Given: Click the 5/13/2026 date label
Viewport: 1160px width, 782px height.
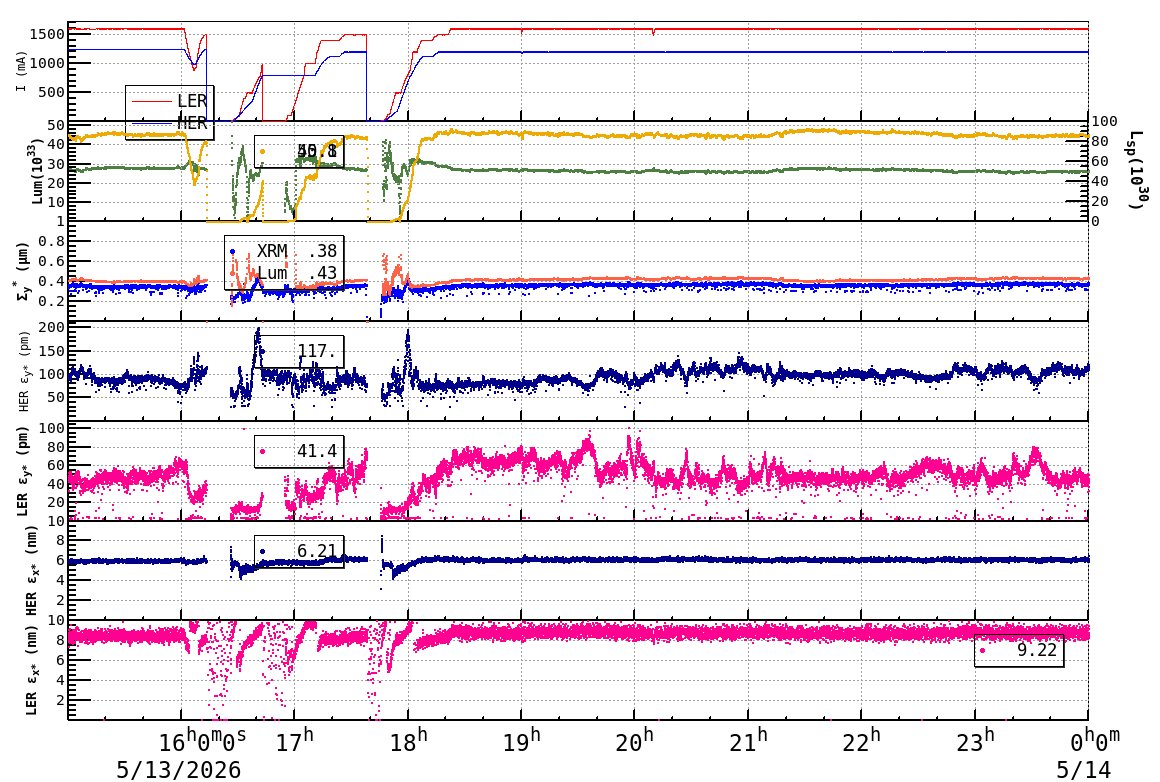Looking at the screenshot, I should (x=178, y=769).
